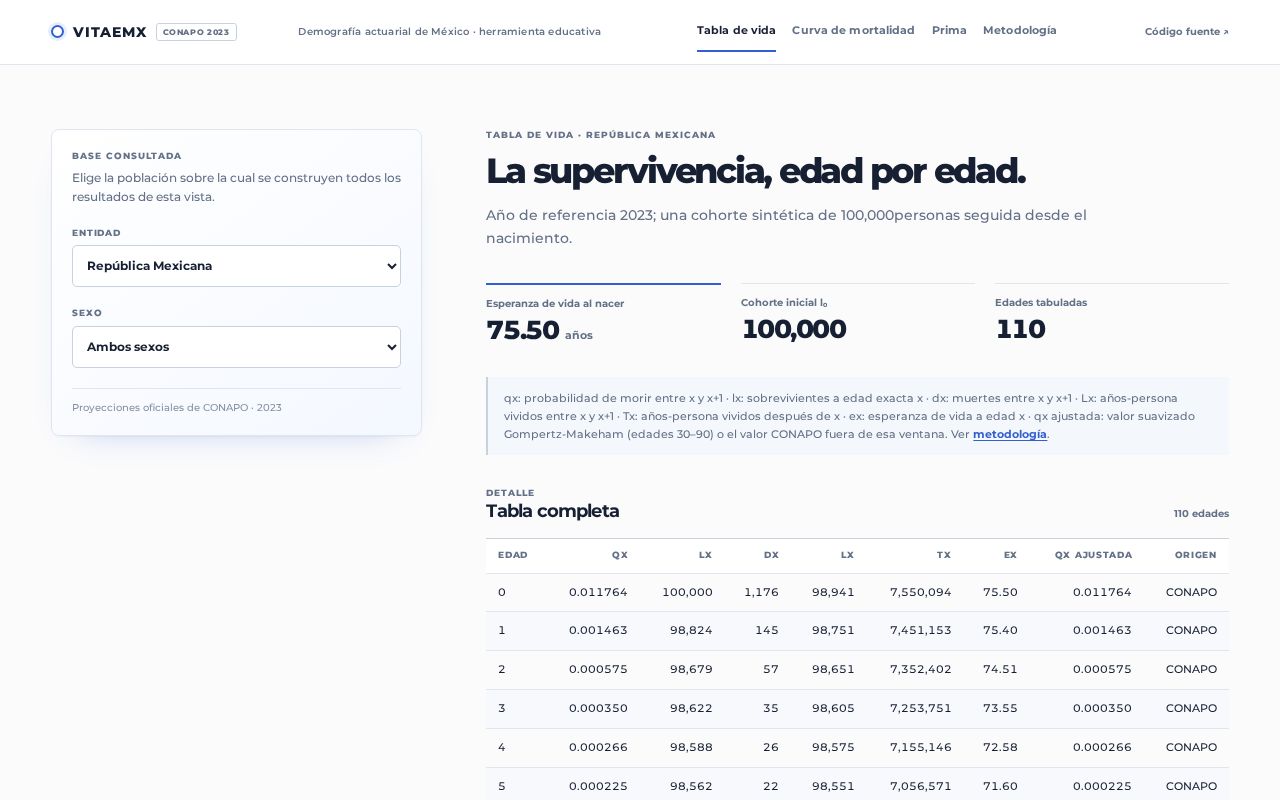Select the Metodología tab in the navigation

point(1020,31)
